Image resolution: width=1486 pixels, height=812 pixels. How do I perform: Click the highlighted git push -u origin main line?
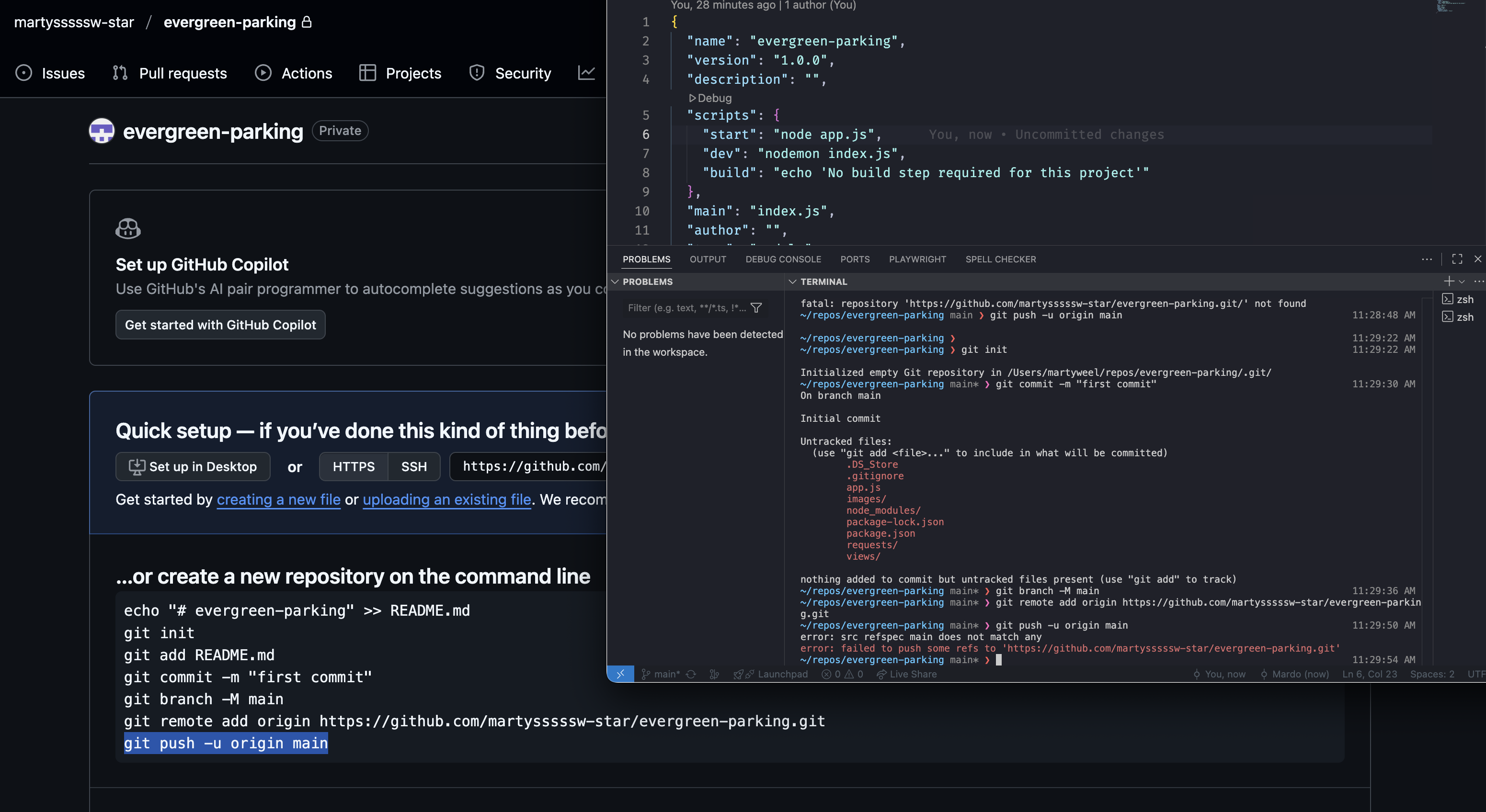click(226, 744)
